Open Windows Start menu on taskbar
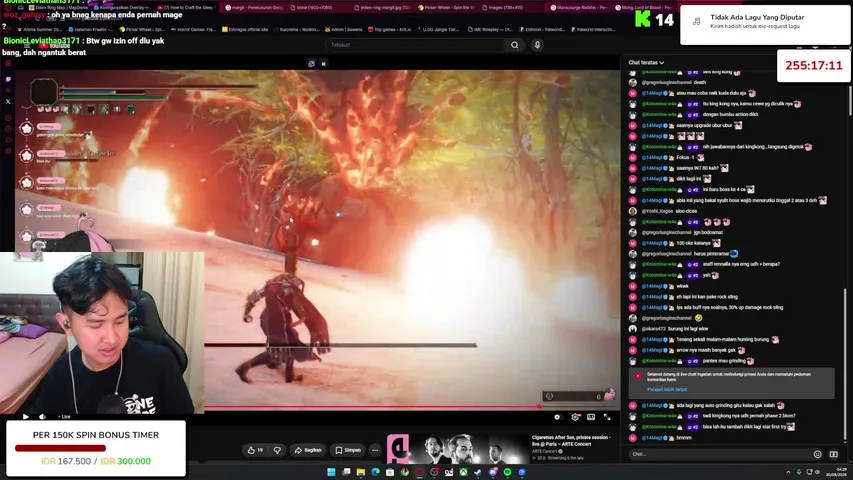 (x=331, y=472)
